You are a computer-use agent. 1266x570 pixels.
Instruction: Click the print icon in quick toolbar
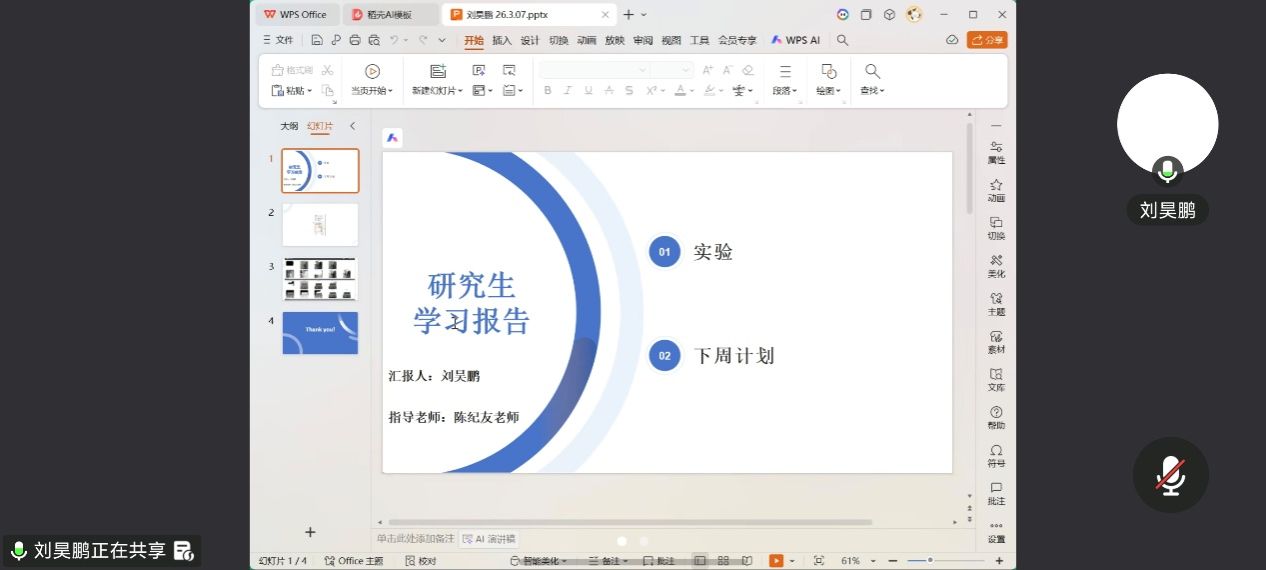[x=354, y=40]
